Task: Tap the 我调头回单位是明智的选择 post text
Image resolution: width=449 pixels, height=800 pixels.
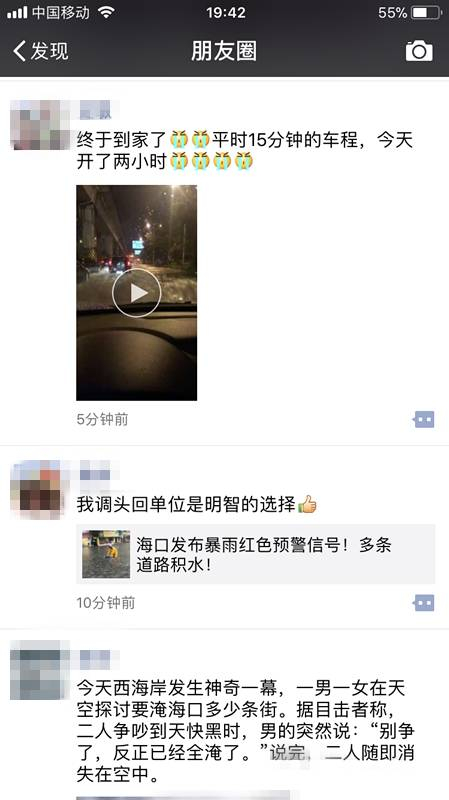Action: tap(196, 505)
